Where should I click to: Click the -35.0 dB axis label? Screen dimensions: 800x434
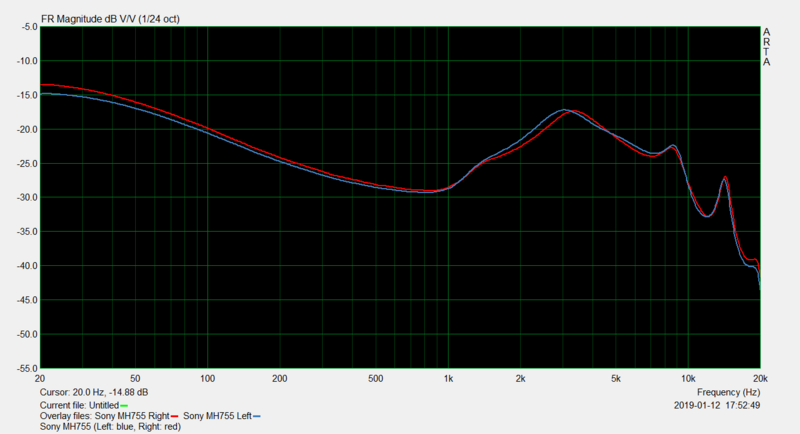(27, 232)
